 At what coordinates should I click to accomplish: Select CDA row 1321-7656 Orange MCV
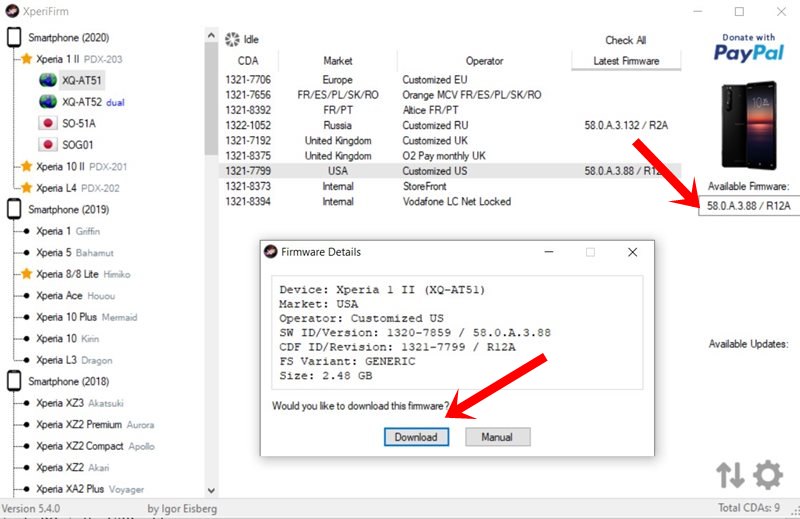coord(450,95)
